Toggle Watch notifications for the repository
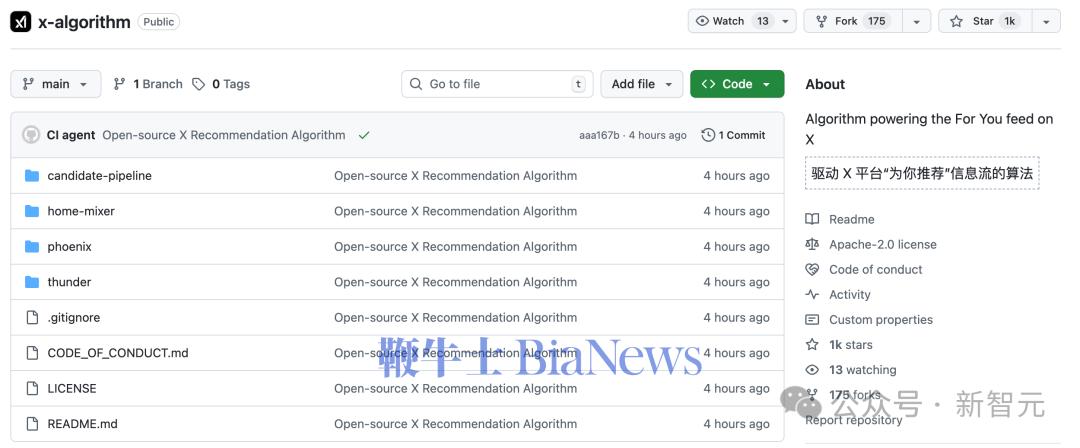This screenshot has height=448, width=1080. coord(732,21)
